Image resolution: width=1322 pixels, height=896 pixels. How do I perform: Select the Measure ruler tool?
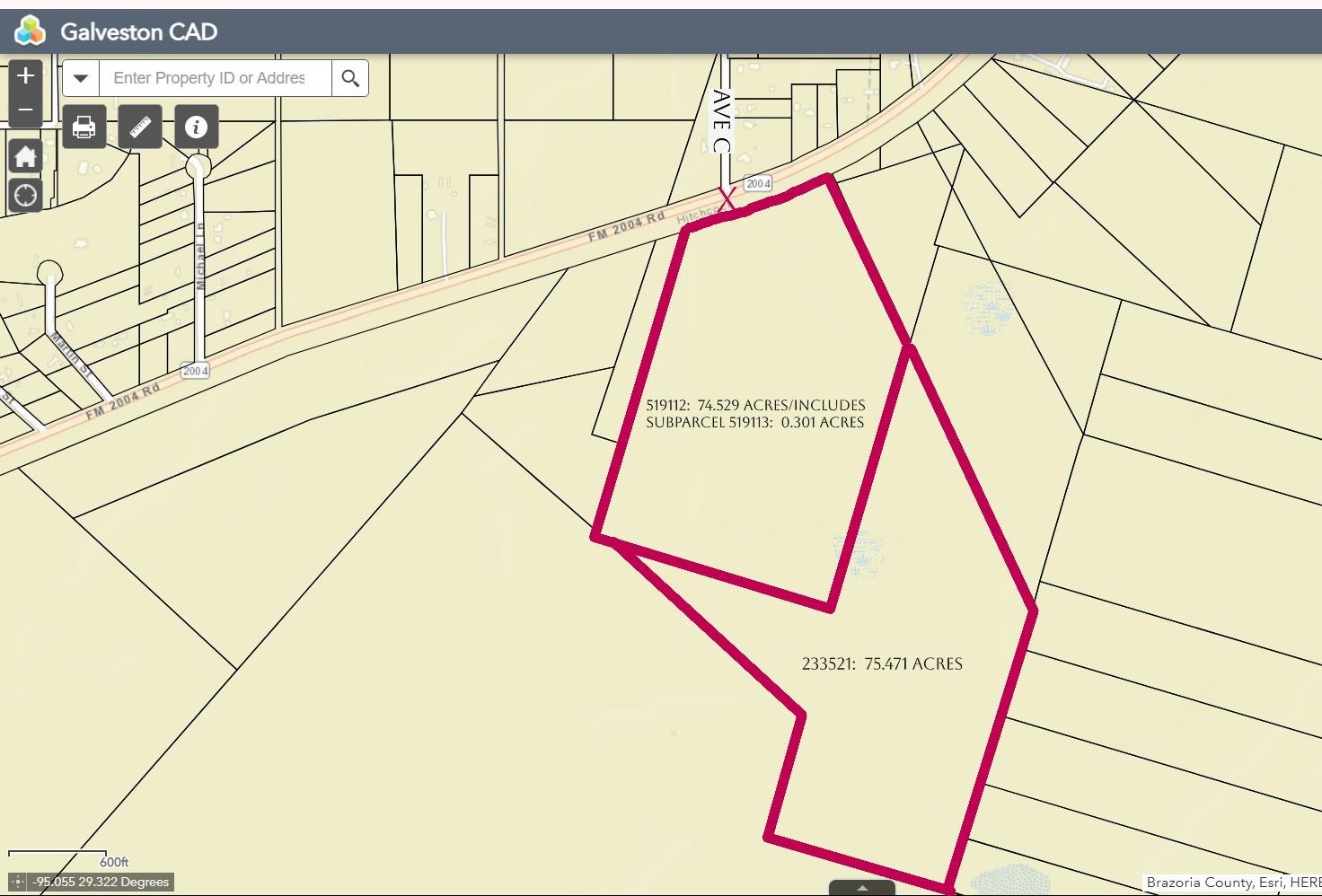click(140, 127)
